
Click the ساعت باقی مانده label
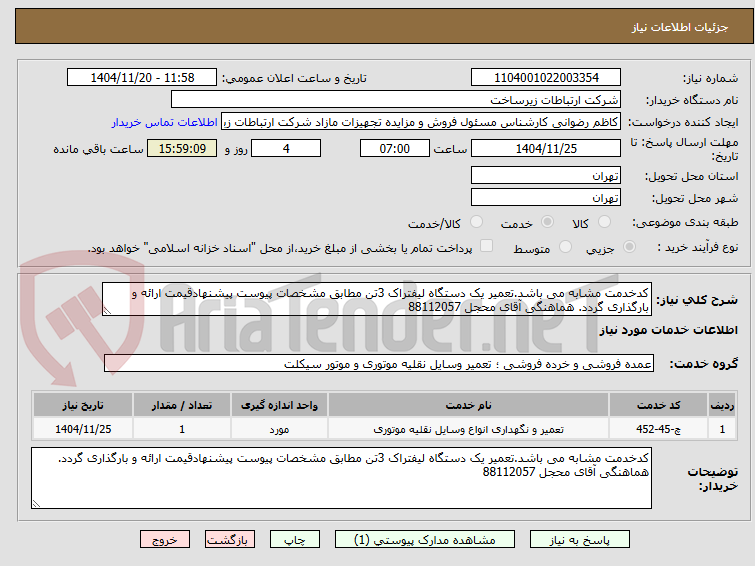point(98,149)
